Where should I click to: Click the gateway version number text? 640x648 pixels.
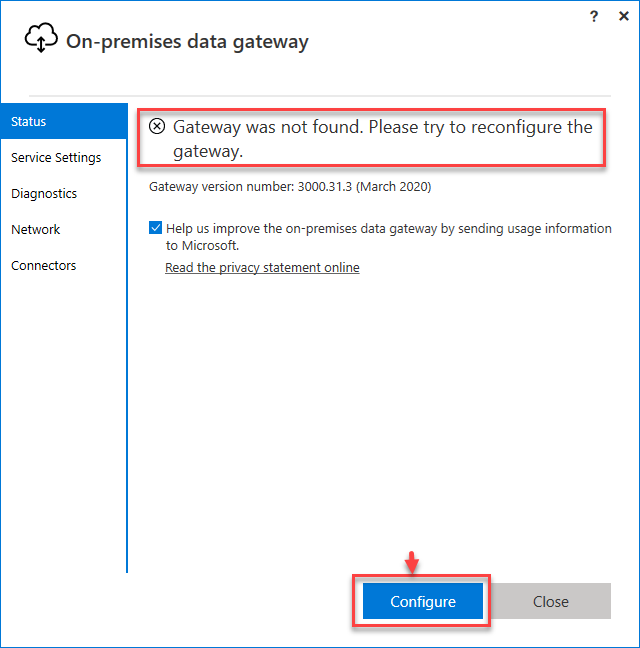[x=290, y=186]
